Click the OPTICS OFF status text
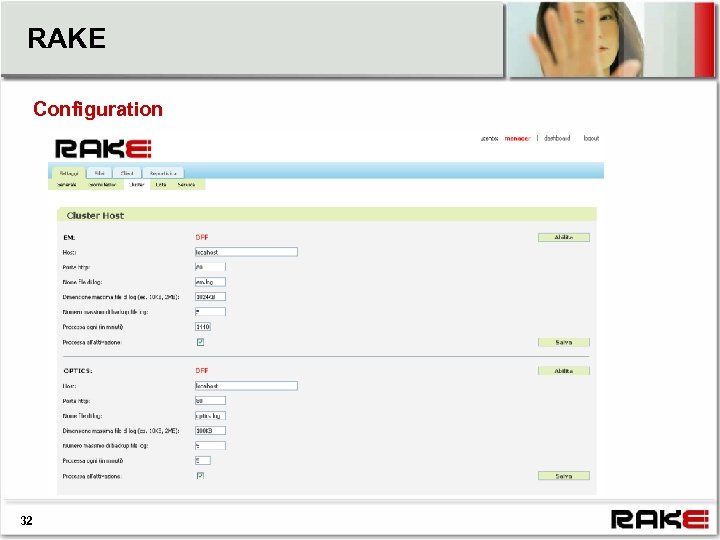The image size is (720, 540). (202, 371)
